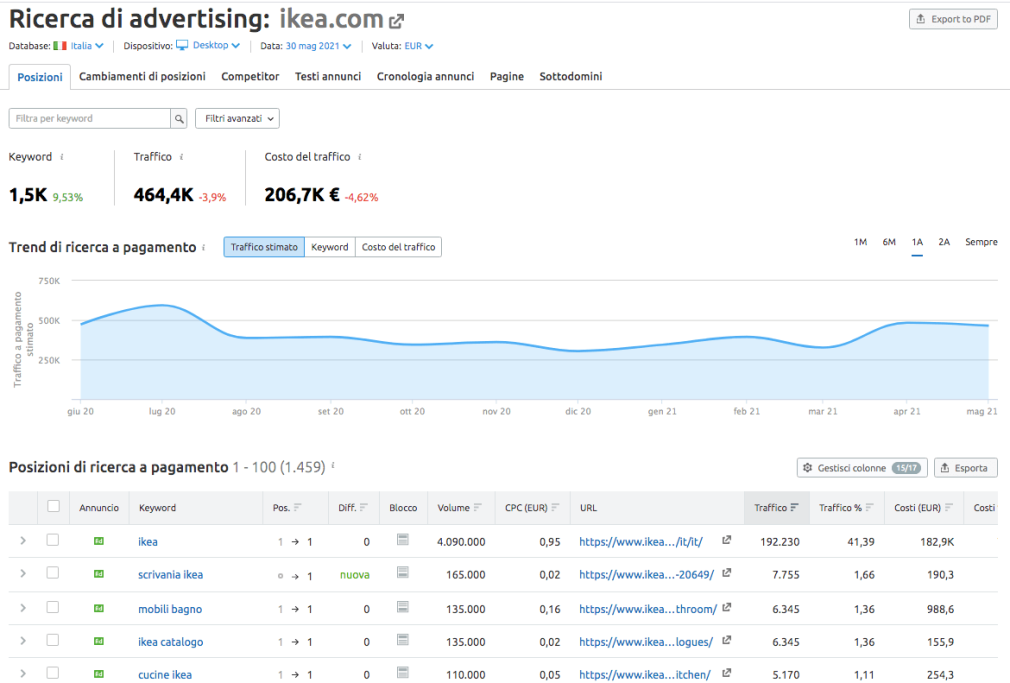Screen dimensions: 1010x683
Task: Open ikea.com external link icon
Action: (397, 20)
